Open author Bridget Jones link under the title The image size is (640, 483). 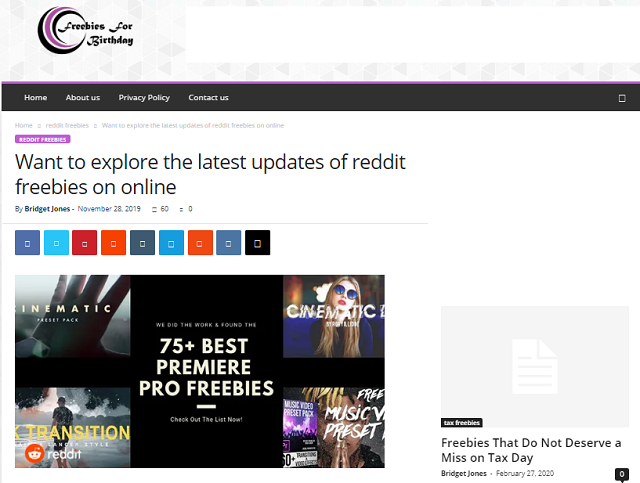(x=48, y=209)
